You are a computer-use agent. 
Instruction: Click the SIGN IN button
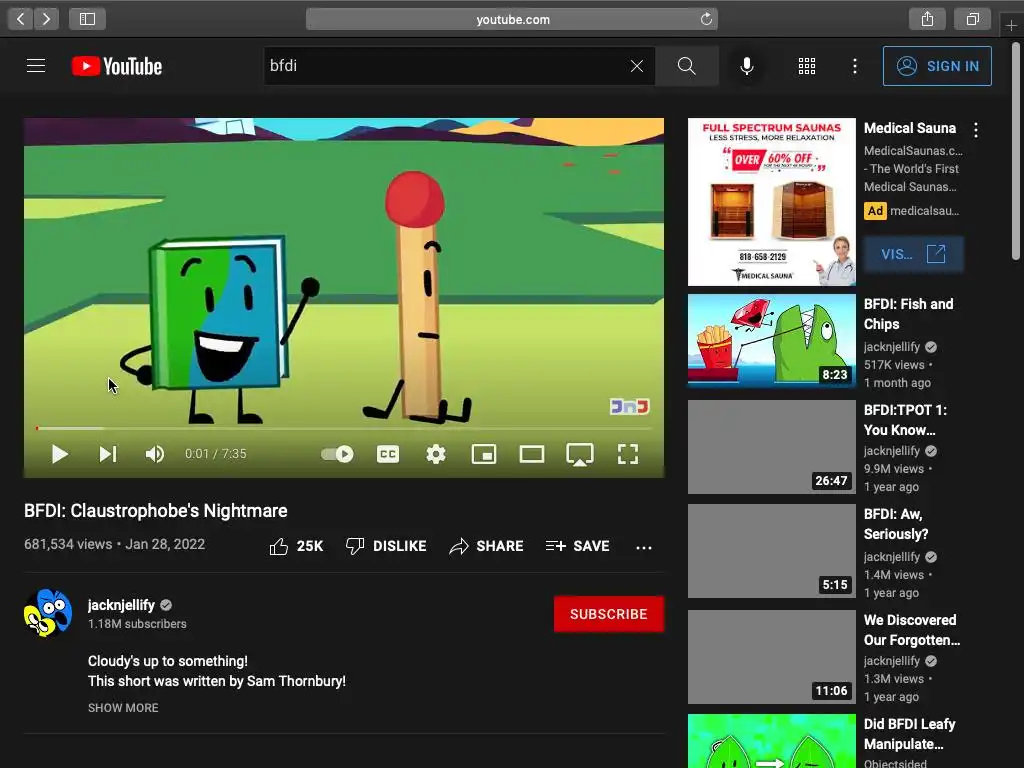click(937, 66)
